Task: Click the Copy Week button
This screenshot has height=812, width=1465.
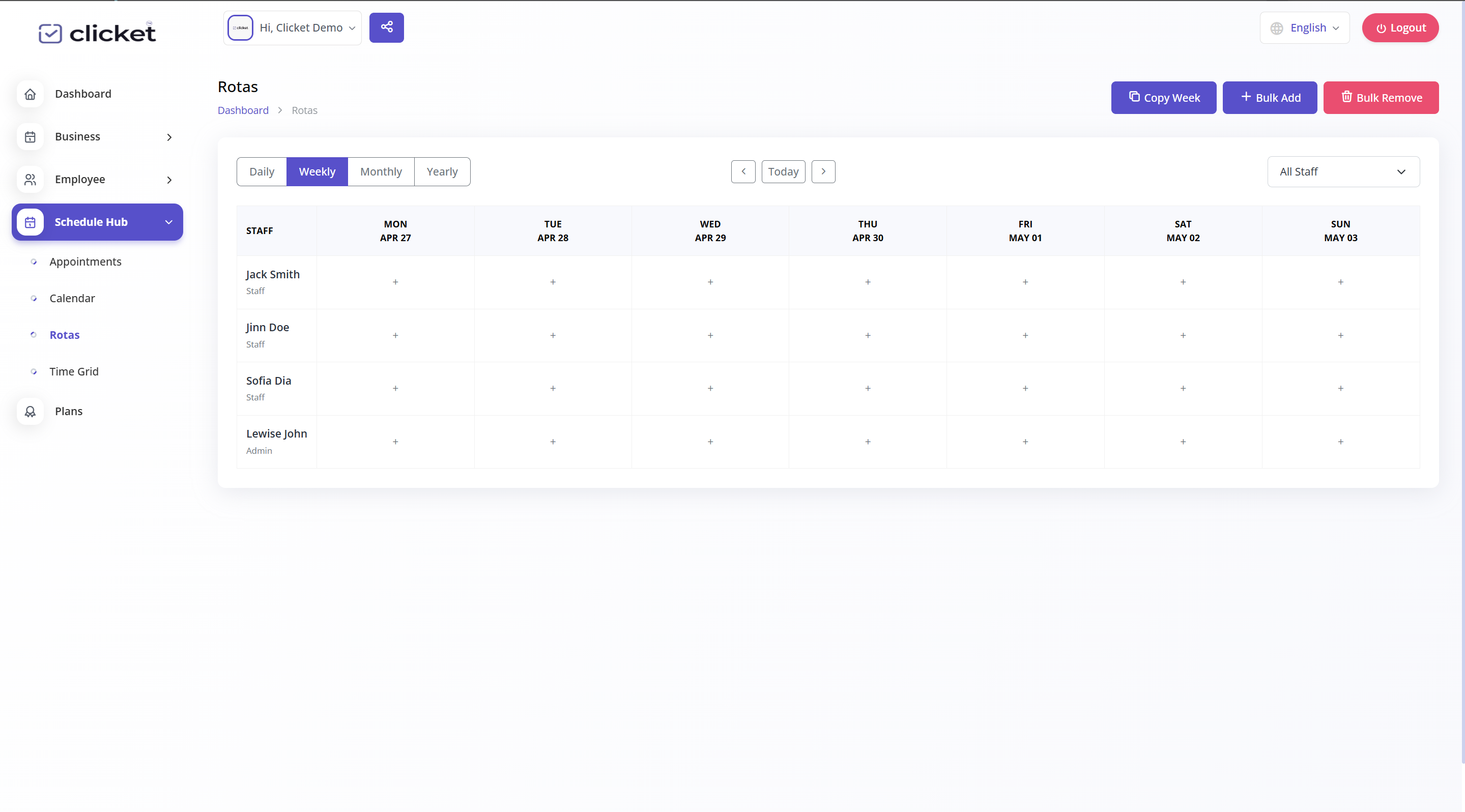Action: pyautogui.click(x=1164, y=98)
